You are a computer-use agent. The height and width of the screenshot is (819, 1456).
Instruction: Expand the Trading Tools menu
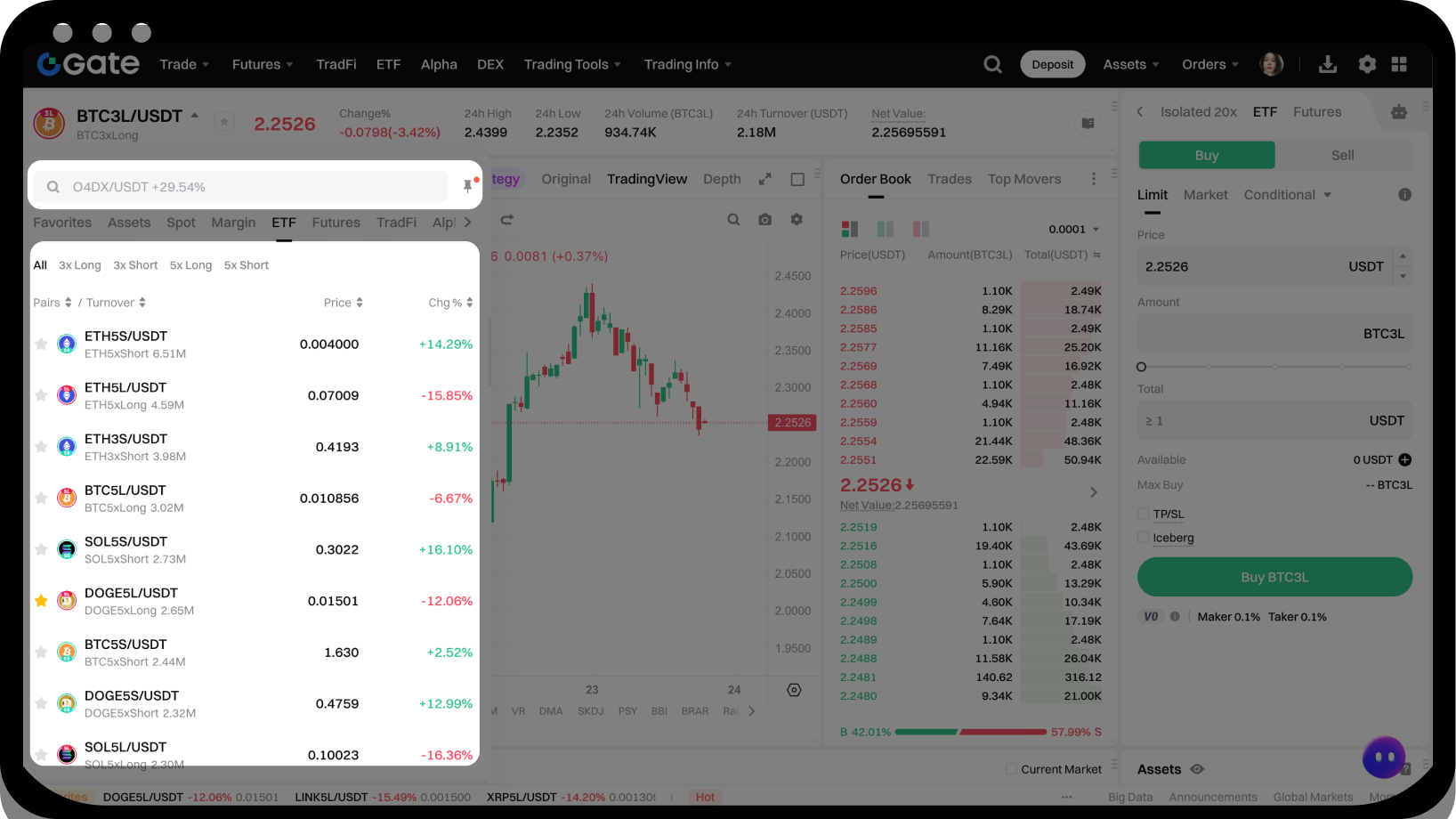point(571,64)
